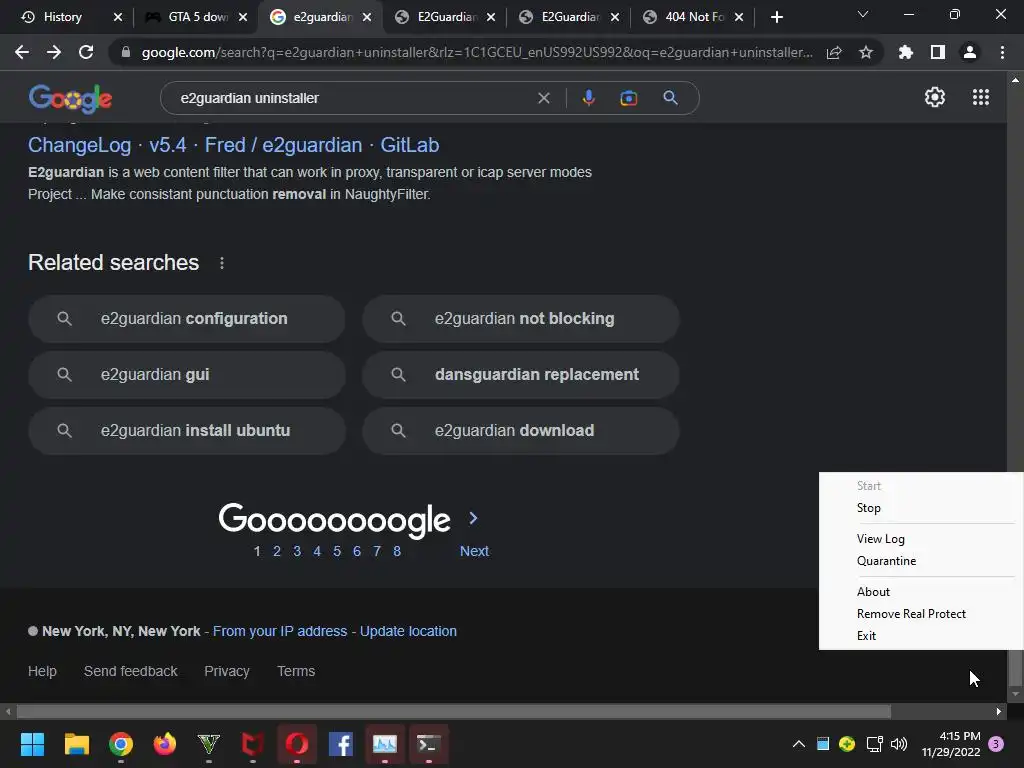Switch to the 404 Not Found tab
Screen dimensions: 1024x768
[x=694, y=17]
